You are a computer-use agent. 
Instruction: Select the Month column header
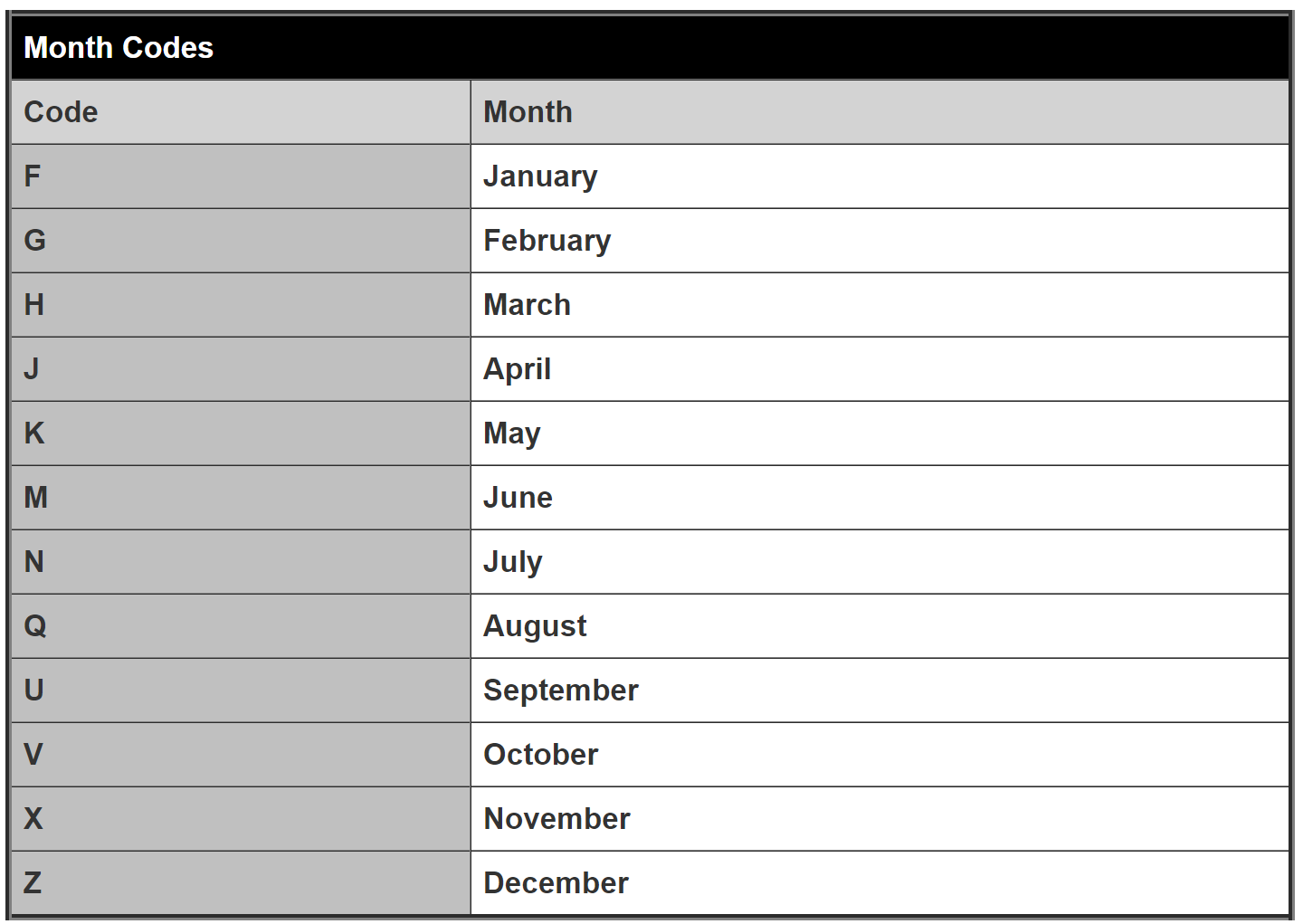pos(528,112)
